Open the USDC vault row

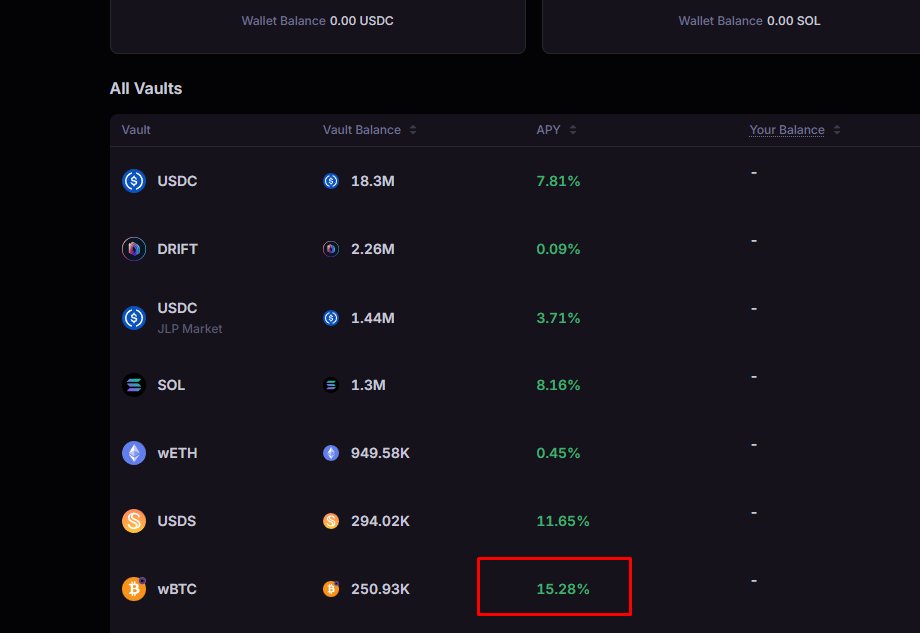click(x=177, y=181)
